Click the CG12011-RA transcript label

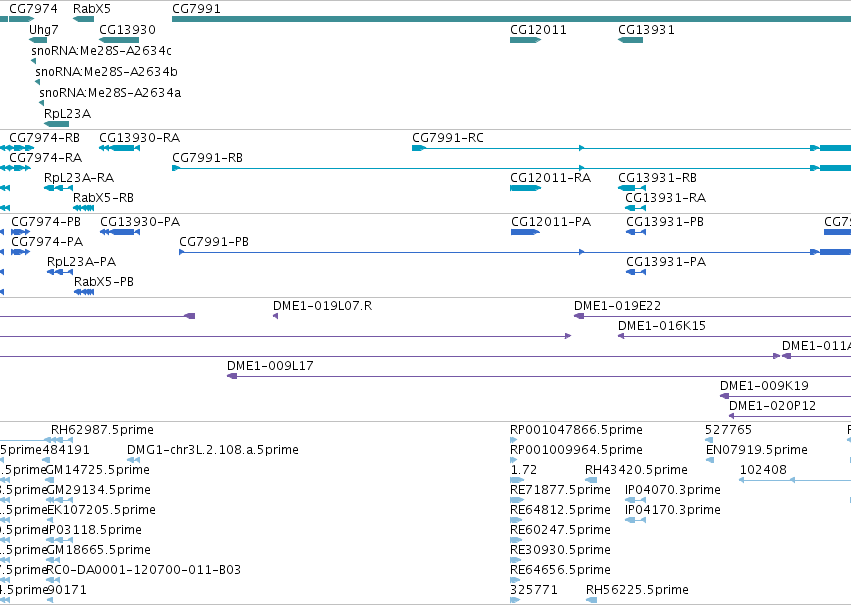(550, 178)
